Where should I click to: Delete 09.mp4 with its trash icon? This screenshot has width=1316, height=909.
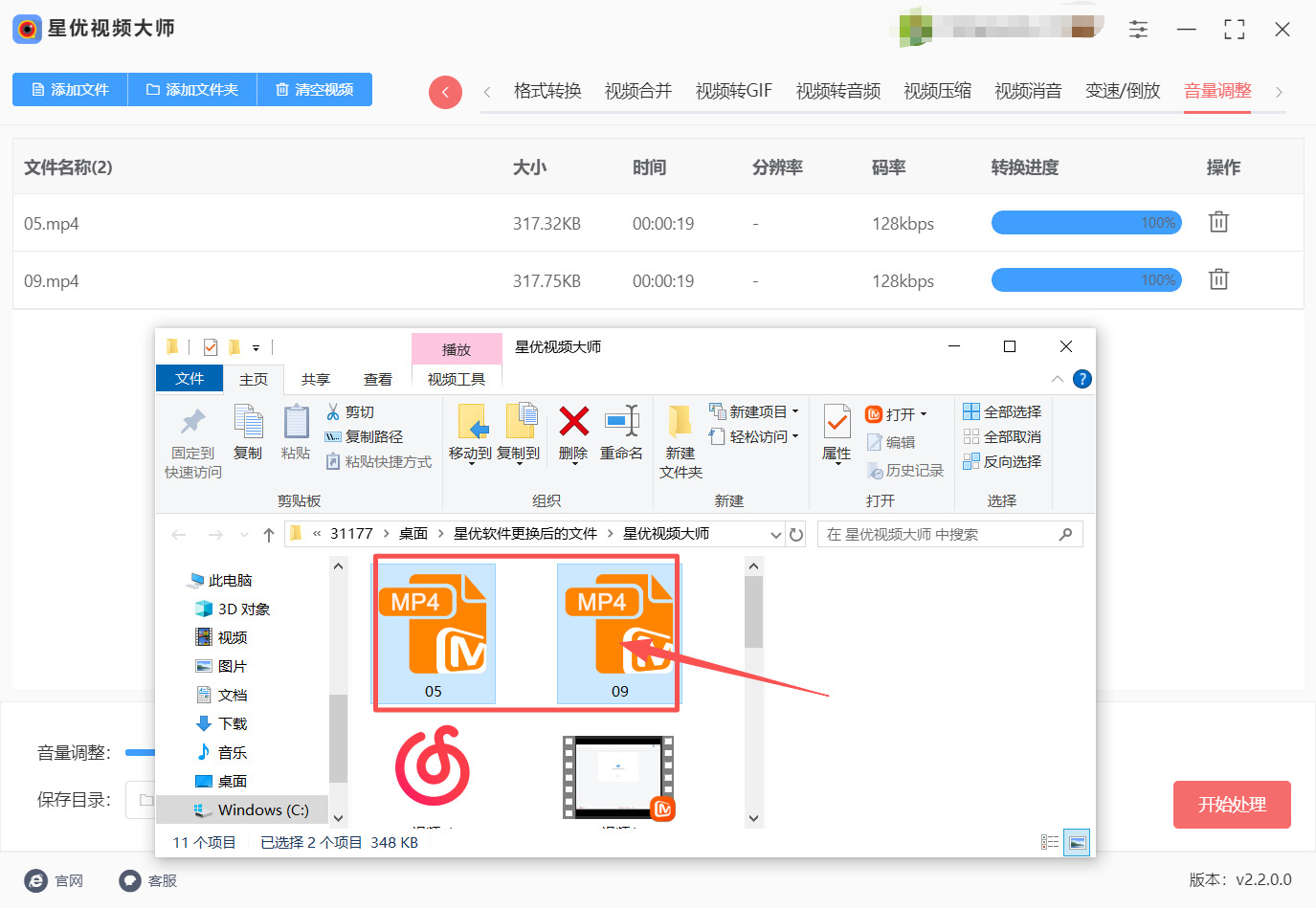tap(1218, 279)
